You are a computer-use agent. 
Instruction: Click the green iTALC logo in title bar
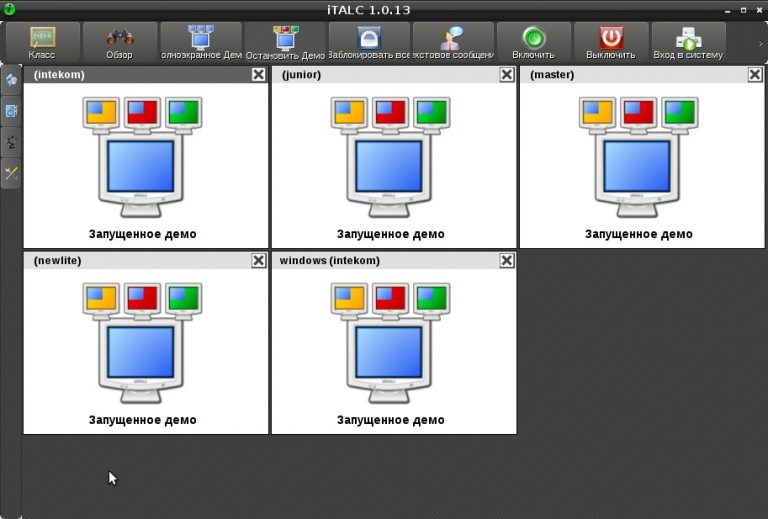coord(9,8)
